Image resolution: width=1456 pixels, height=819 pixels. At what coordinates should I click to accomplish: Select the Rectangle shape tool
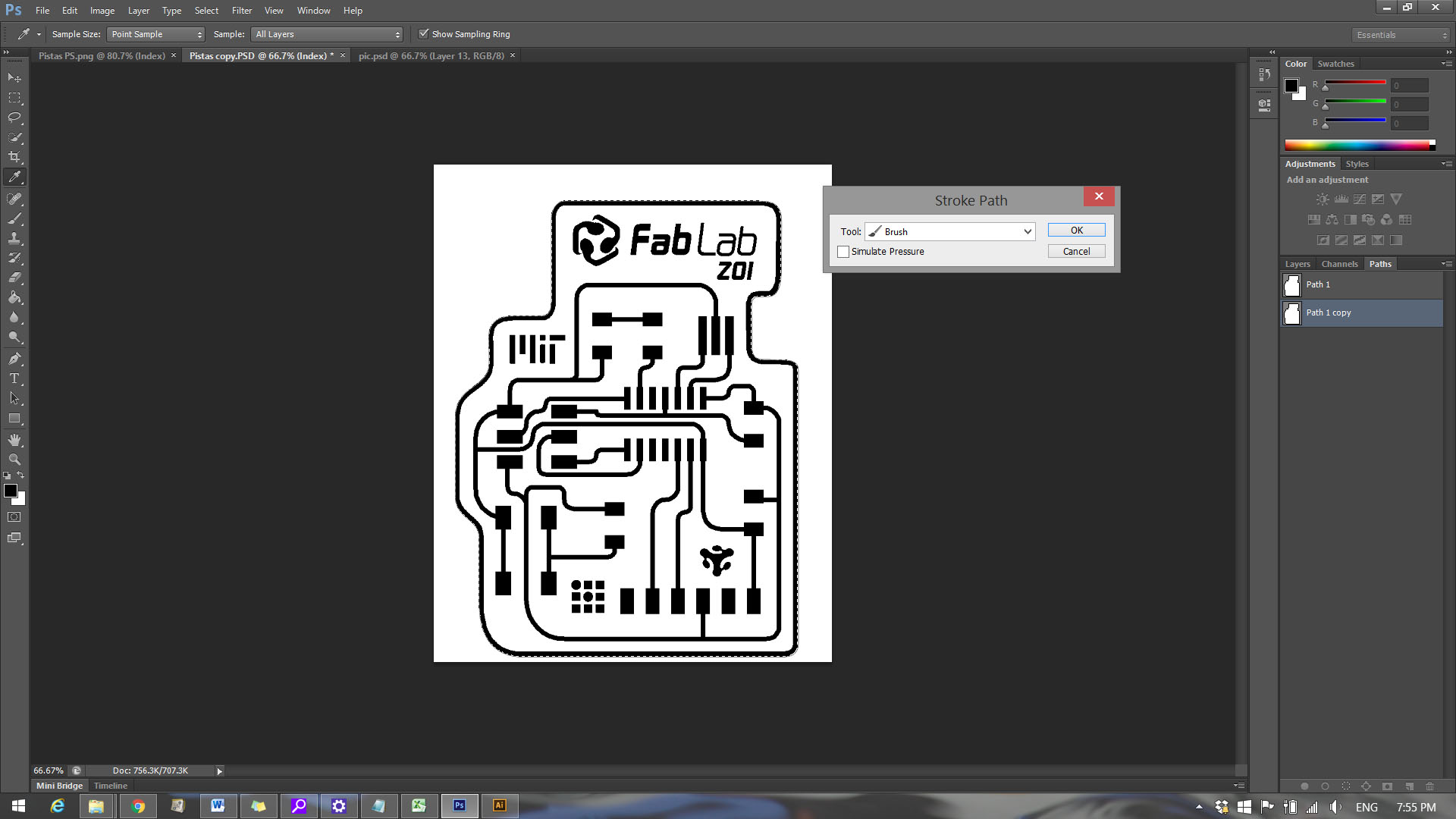click(x=14, y=418)
